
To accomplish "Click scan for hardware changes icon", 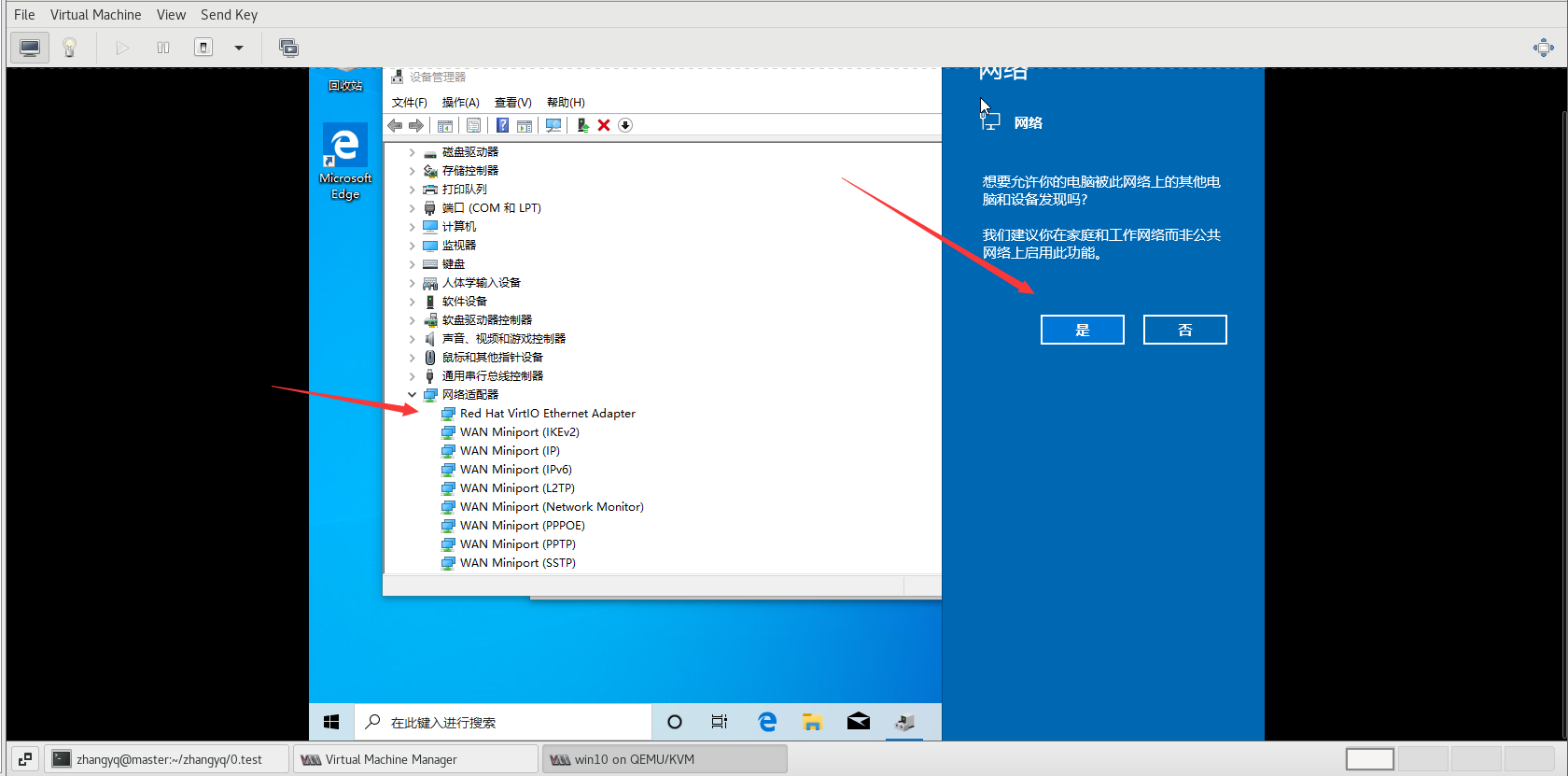I will pos(553,125).
